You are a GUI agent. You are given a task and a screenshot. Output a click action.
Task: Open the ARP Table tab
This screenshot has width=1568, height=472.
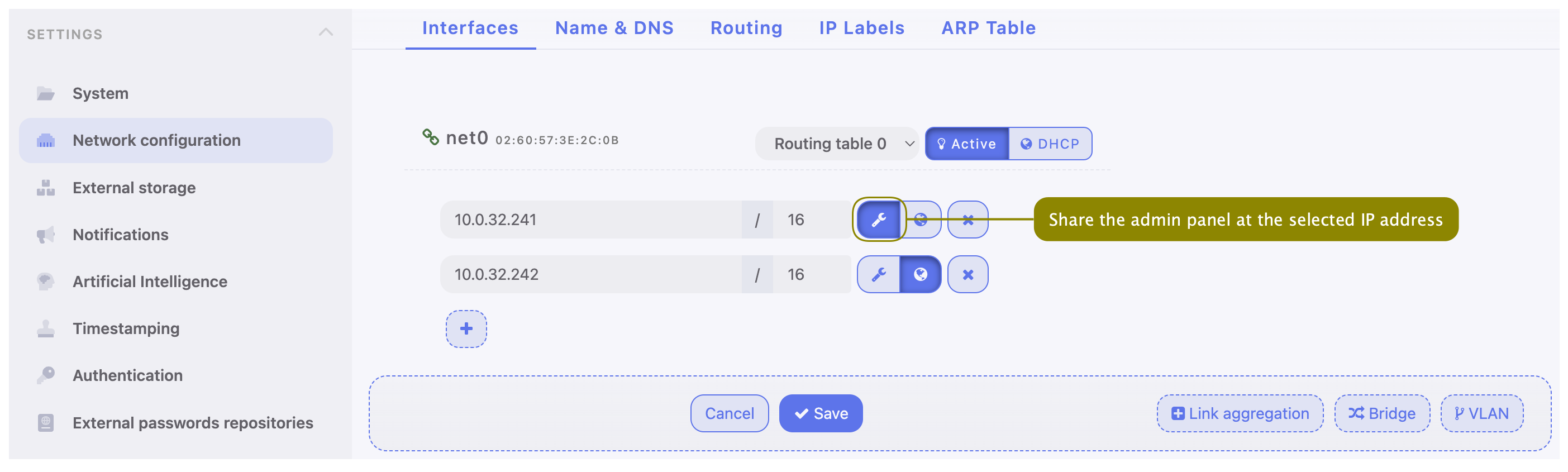pyautogui.click(x=988, y=28)
